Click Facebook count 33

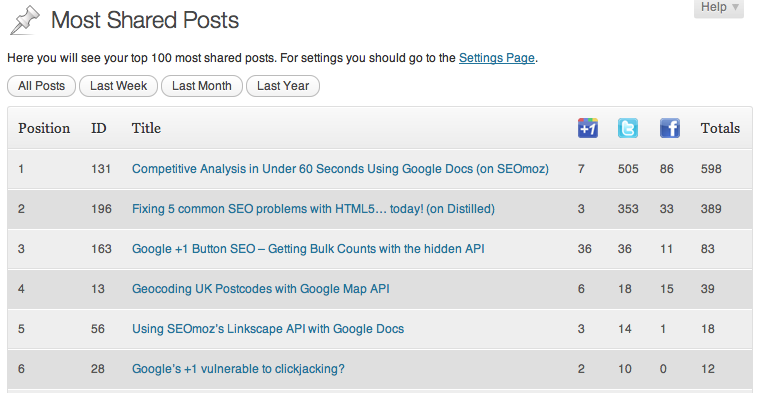click(x=666, y=209)
